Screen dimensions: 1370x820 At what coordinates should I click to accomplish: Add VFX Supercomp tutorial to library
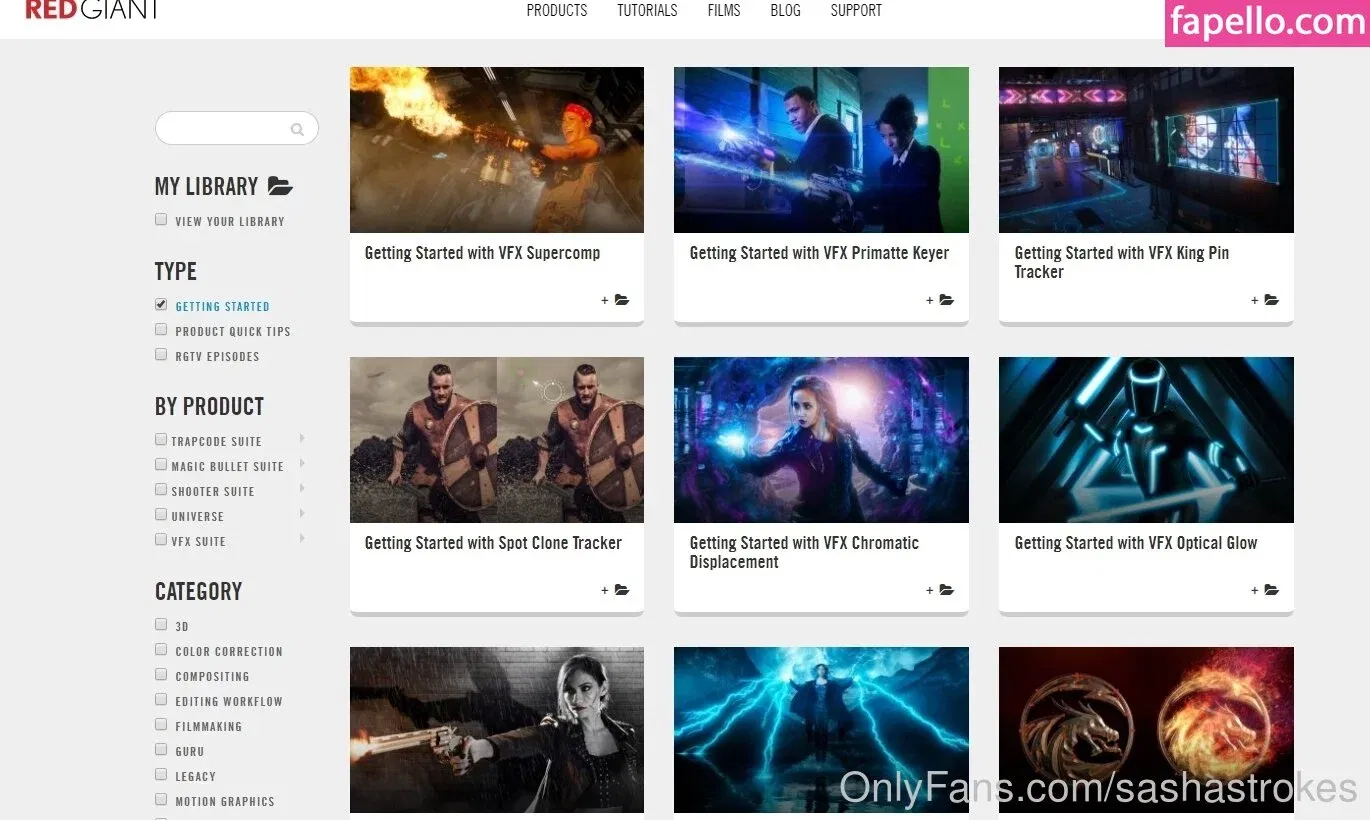[615, 300]
